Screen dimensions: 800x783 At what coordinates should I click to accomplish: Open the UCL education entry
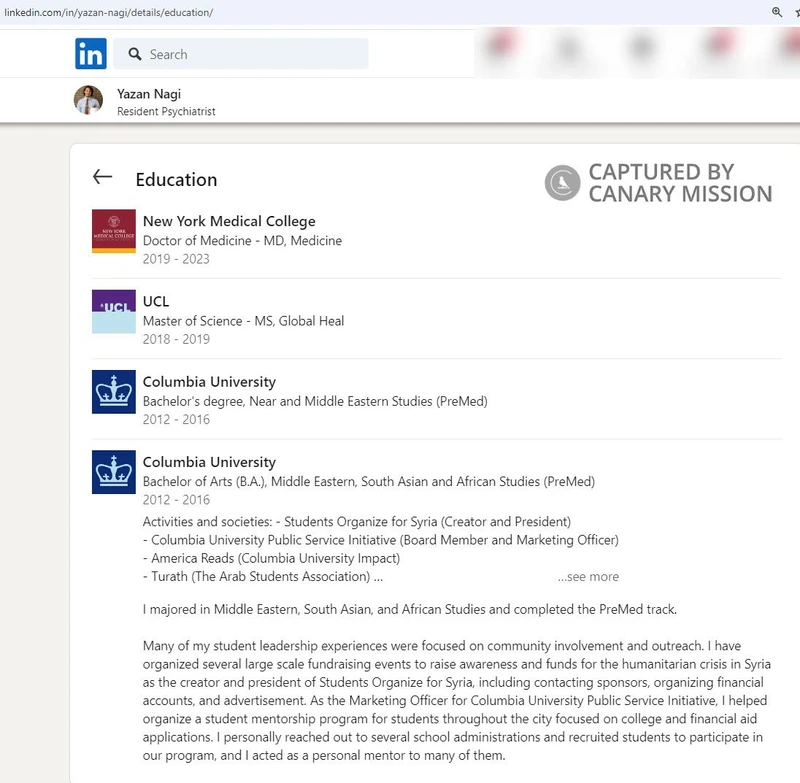point(155,301)
